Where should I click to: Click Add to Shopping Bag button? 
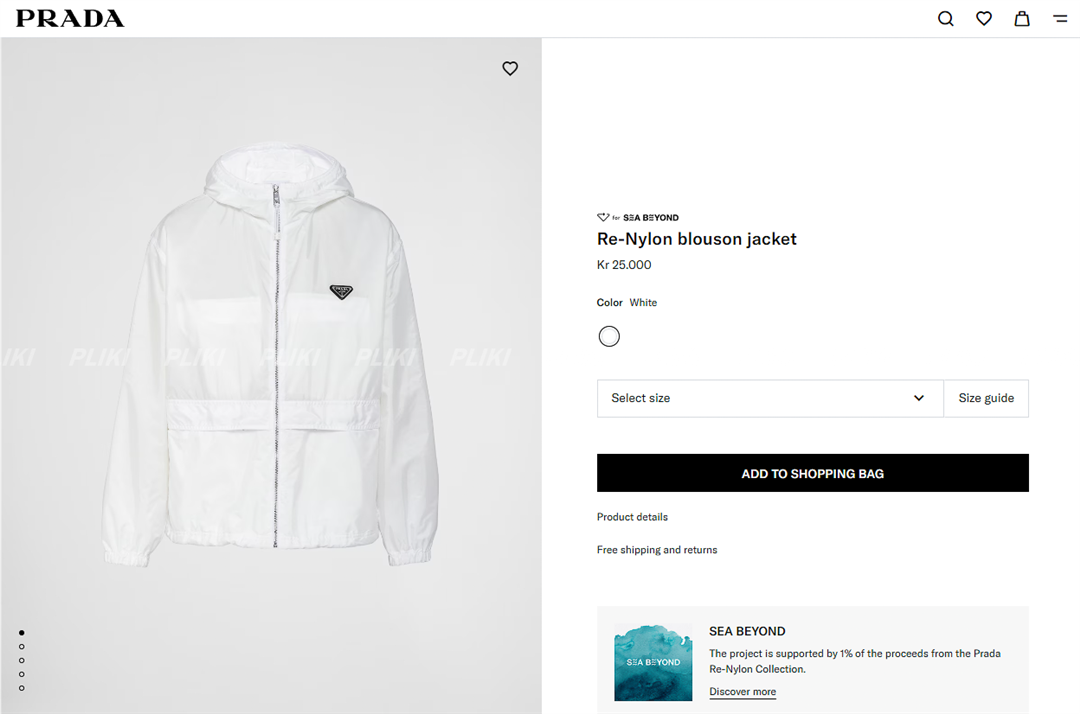(812, 473)
